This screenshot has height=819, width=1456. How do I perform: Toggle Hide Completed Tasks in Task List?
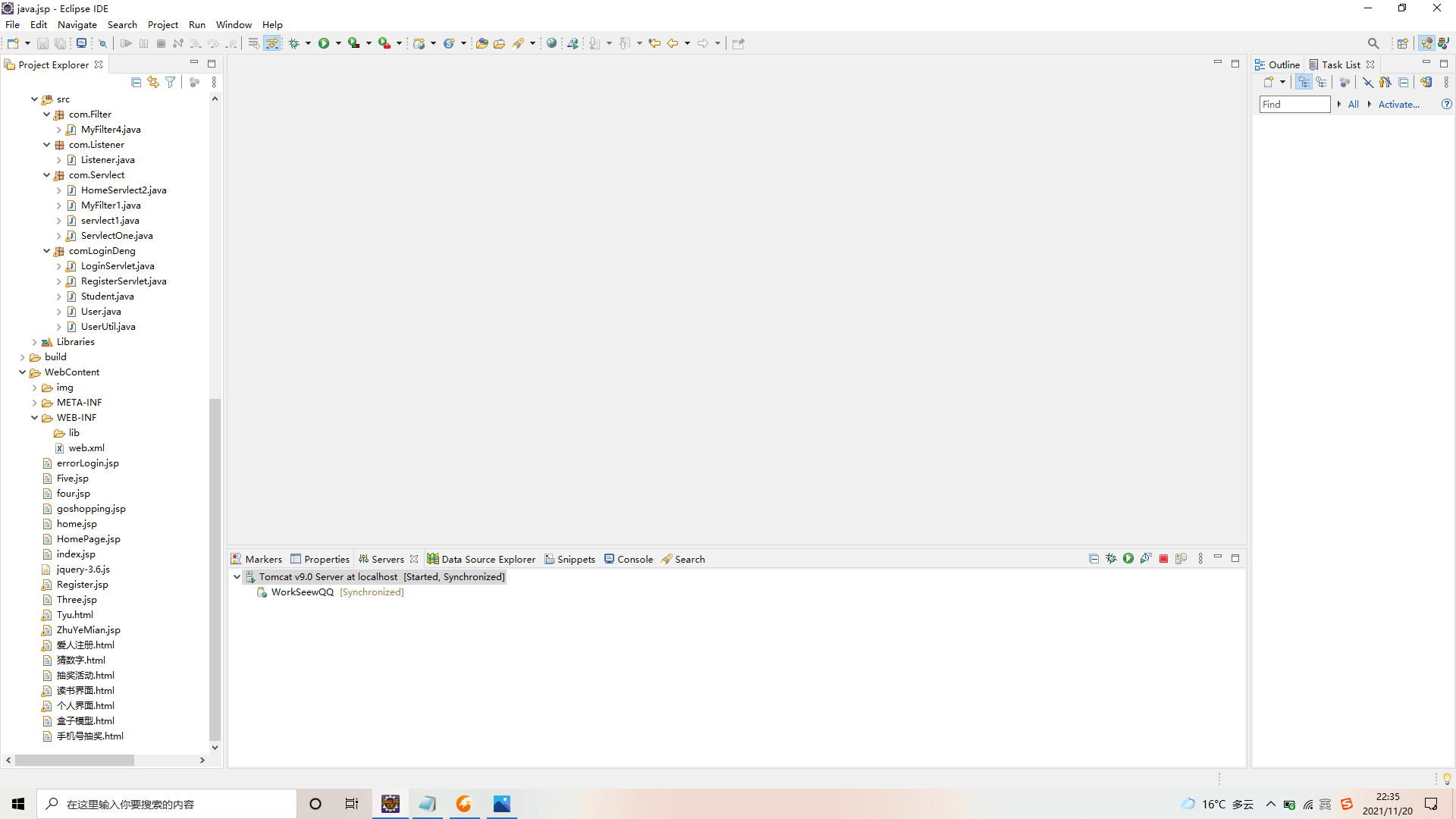click(1368, 82)
